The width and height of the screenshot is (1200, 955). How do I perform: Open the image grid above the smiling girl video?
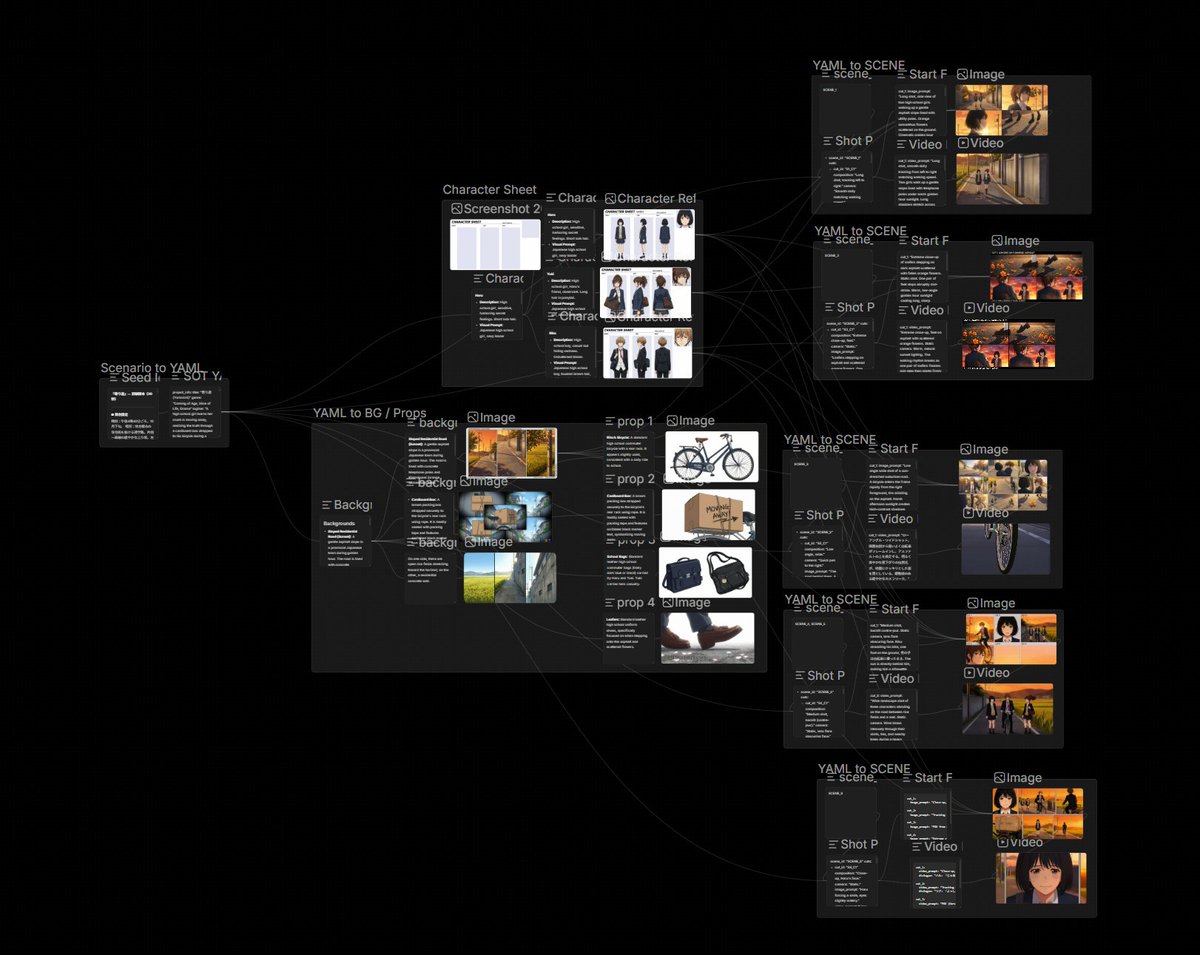pos(1038,813)
